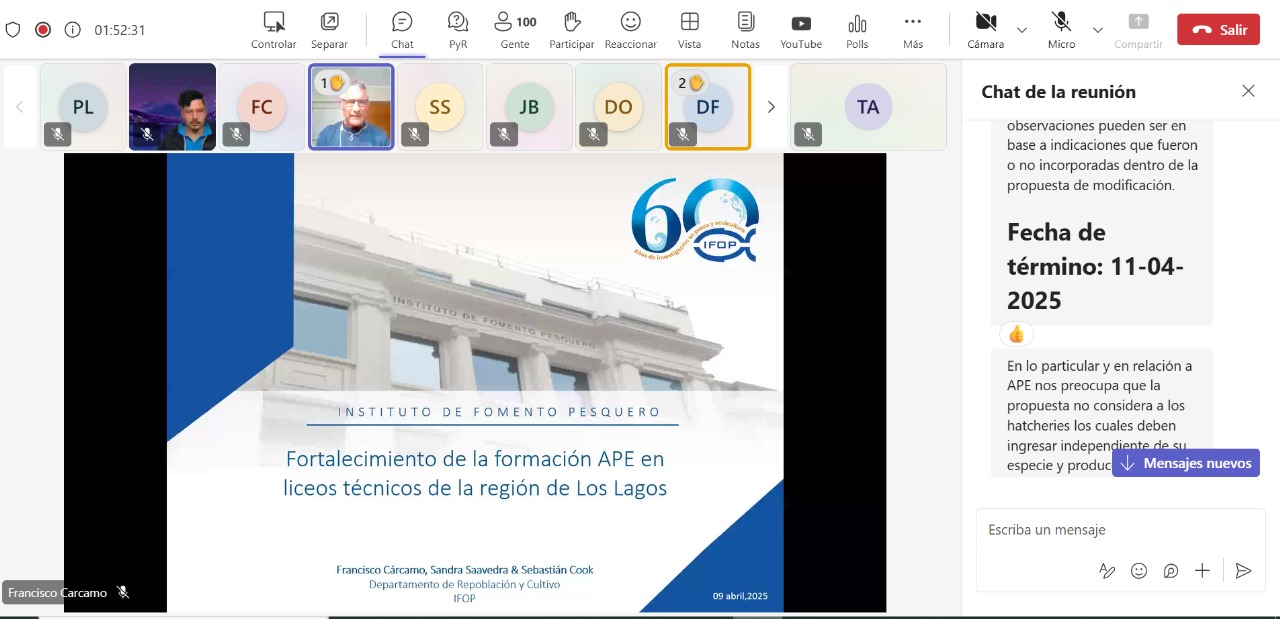The width and height of the screenshot is (1280, 619).
Task: Open the message format options icon
Action: 1107,571
